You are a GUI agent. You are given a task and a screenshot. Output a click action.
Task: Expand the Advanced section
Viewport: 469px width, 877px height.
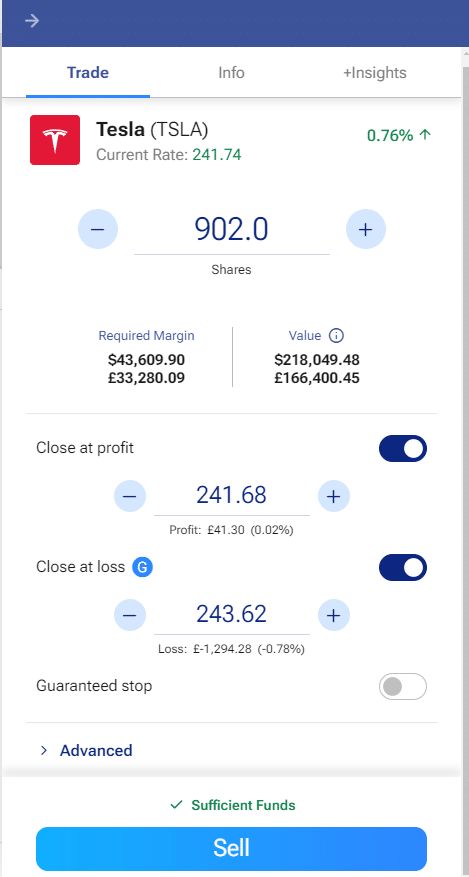click(x=86, y=750)
